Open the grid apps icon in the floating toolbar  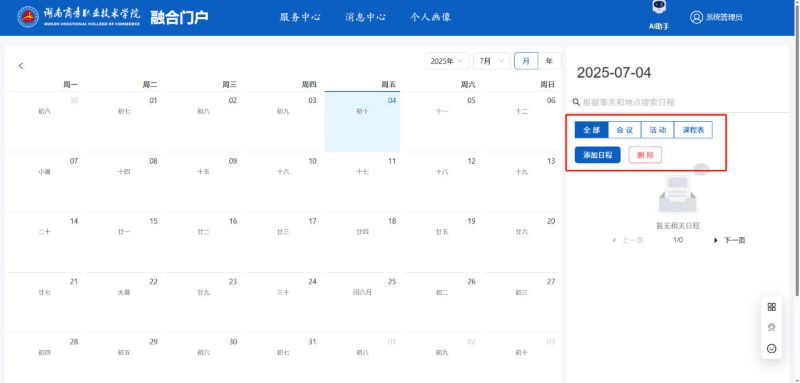771,307
